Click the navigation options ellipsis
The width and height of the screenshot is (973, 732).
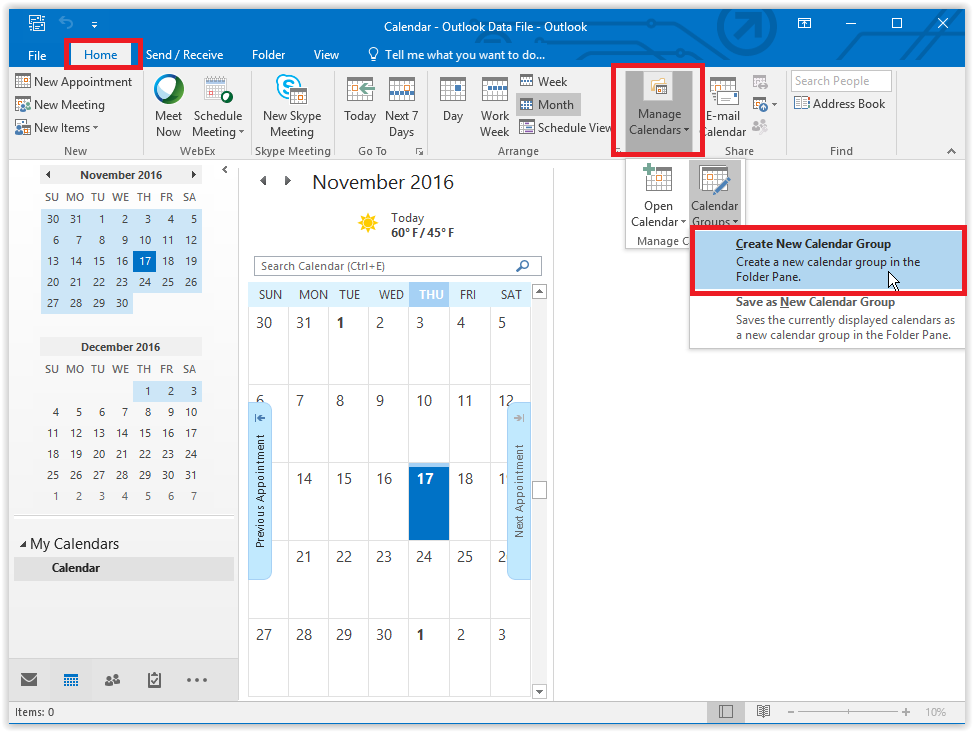coord(197,680)
